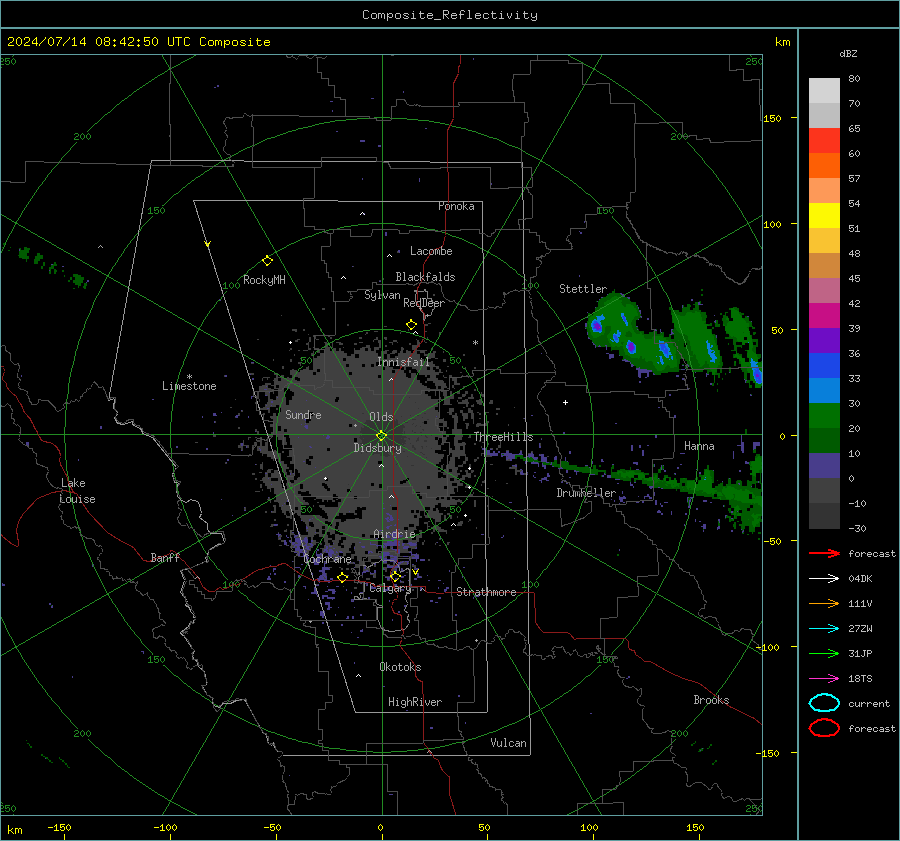Pick the green 20-30 dBZ swatch
This screenshot has height=841, width=900.
click(824, 416)
